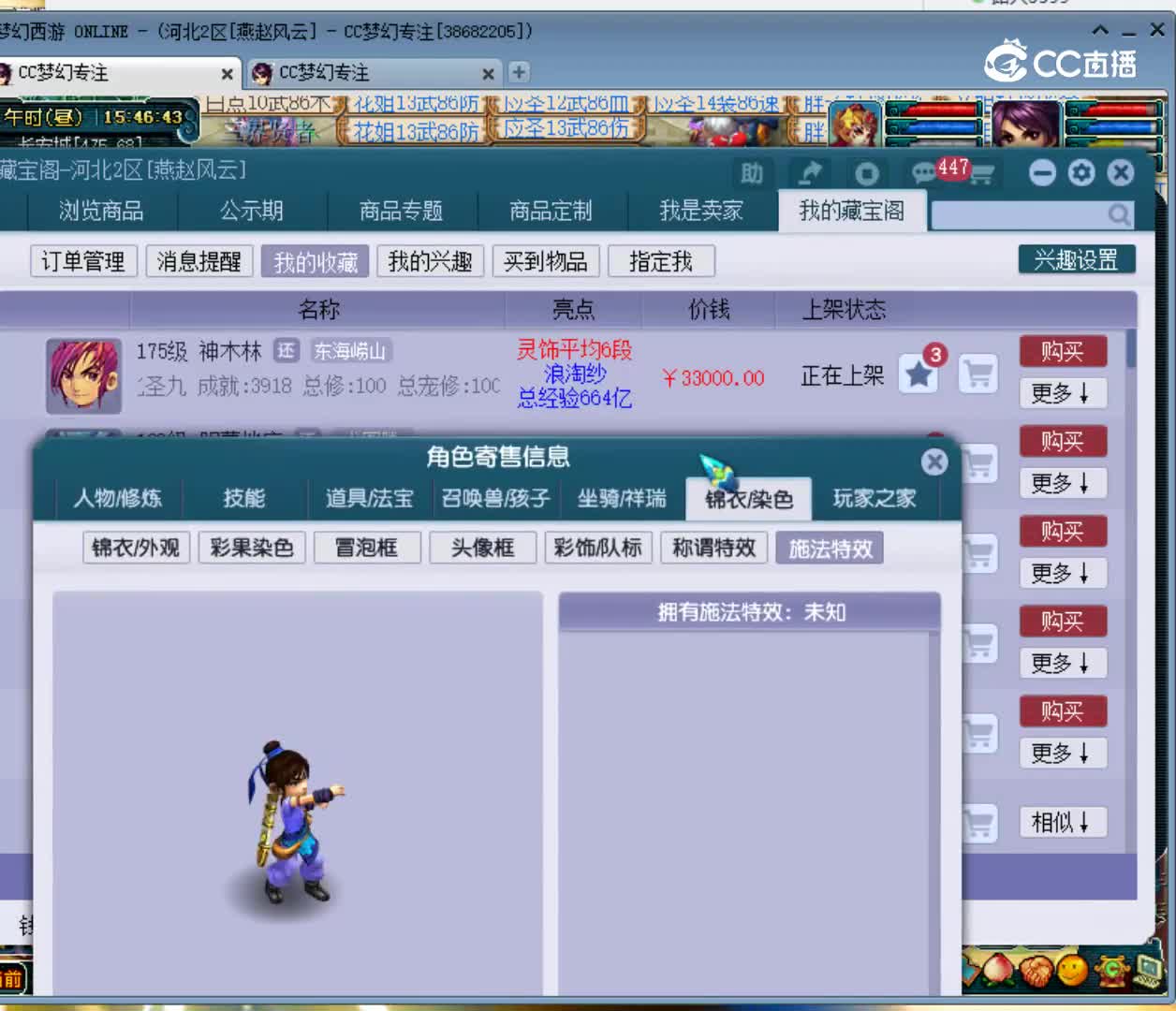Viewport: 1176px width, 1011px height.
Task: Select the 称谓特效 sub-tab
Action: coord(714,548)
